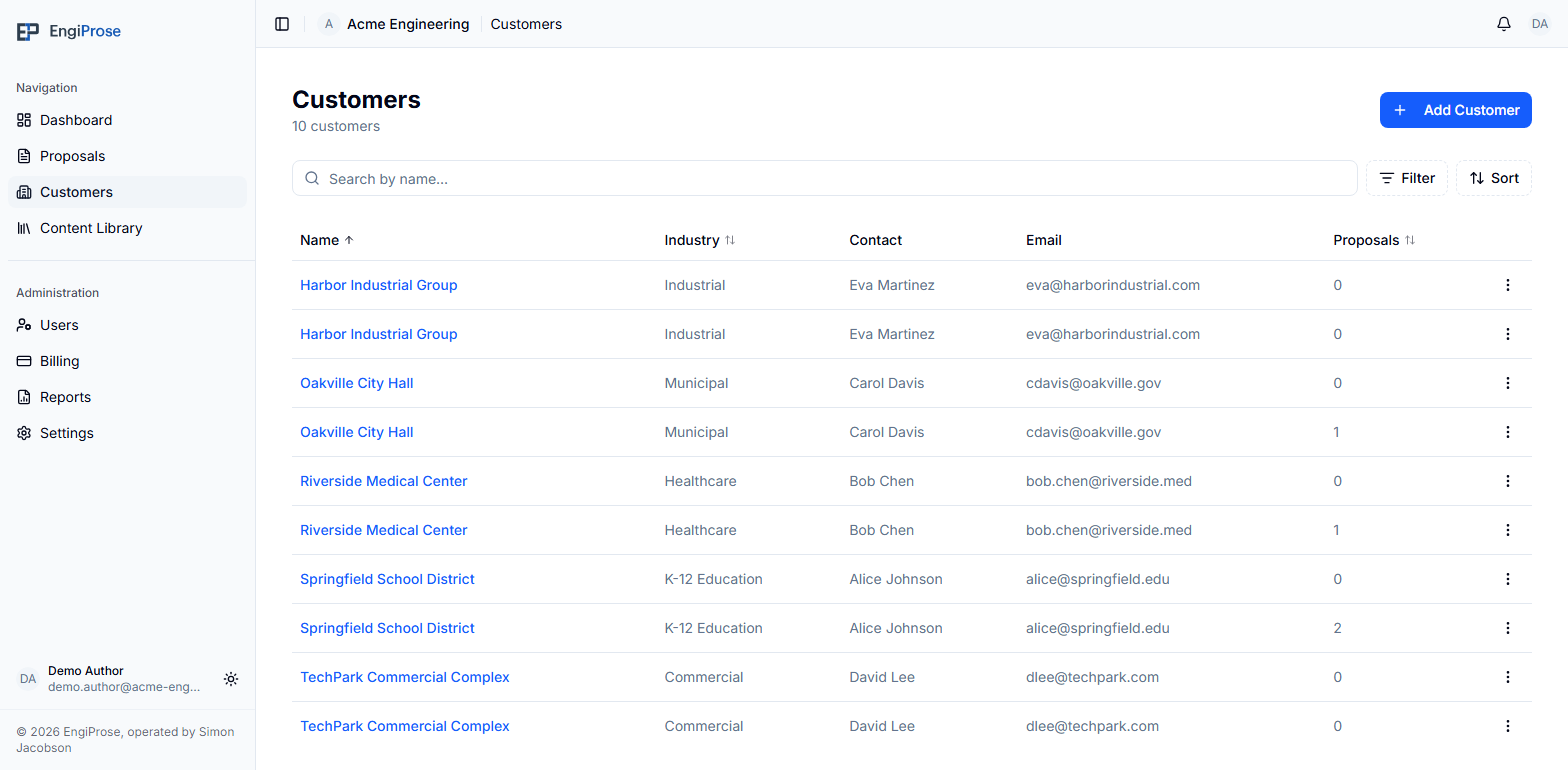Click cdavis@oakville.gov in the row with 1 proposal
Screen dimensions: 1568x770
pos(1093,432)
